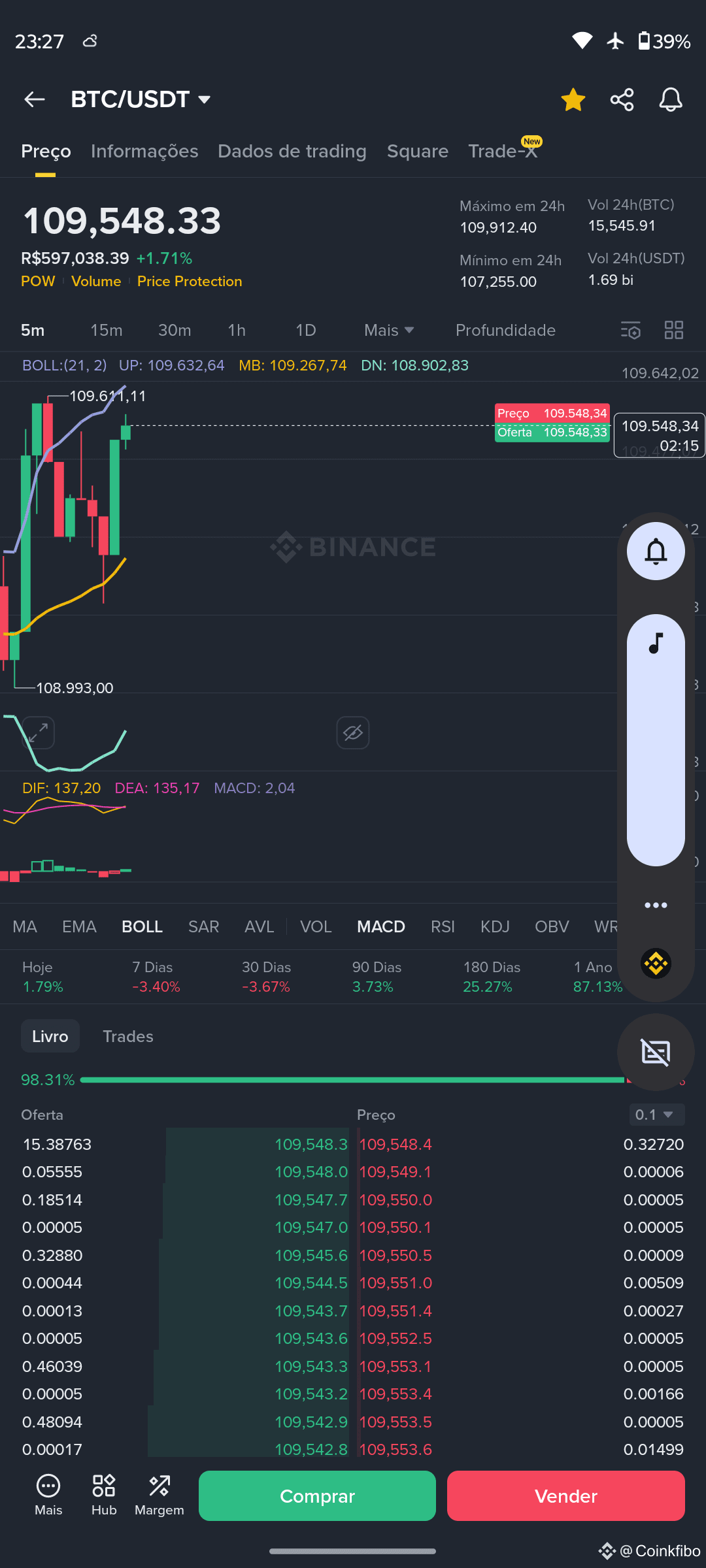Select 5m chart interval

click(x=33, y=330)
